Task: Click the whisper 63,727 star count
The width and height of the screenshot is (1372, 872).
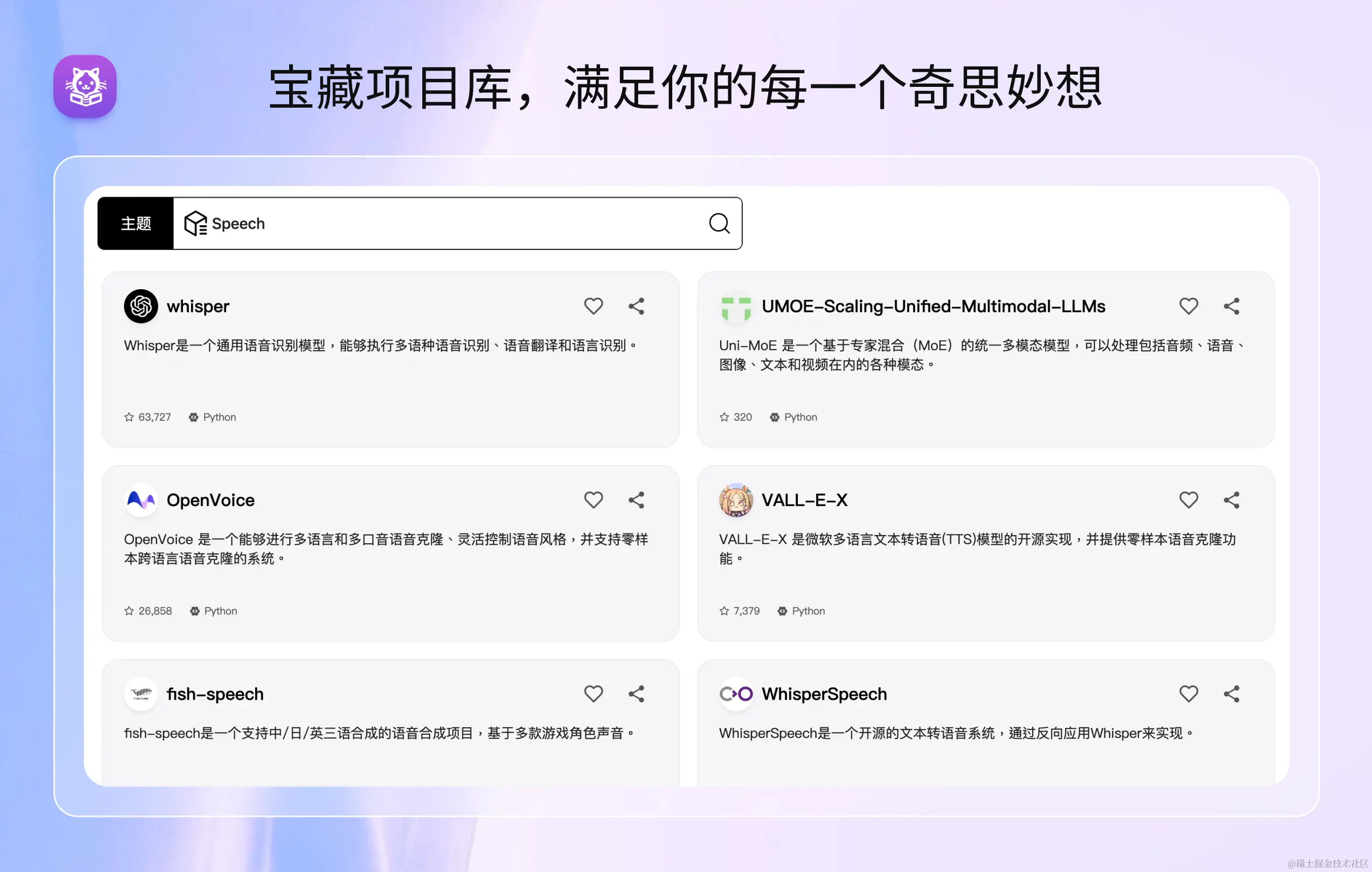Action: tap(154, 417)
